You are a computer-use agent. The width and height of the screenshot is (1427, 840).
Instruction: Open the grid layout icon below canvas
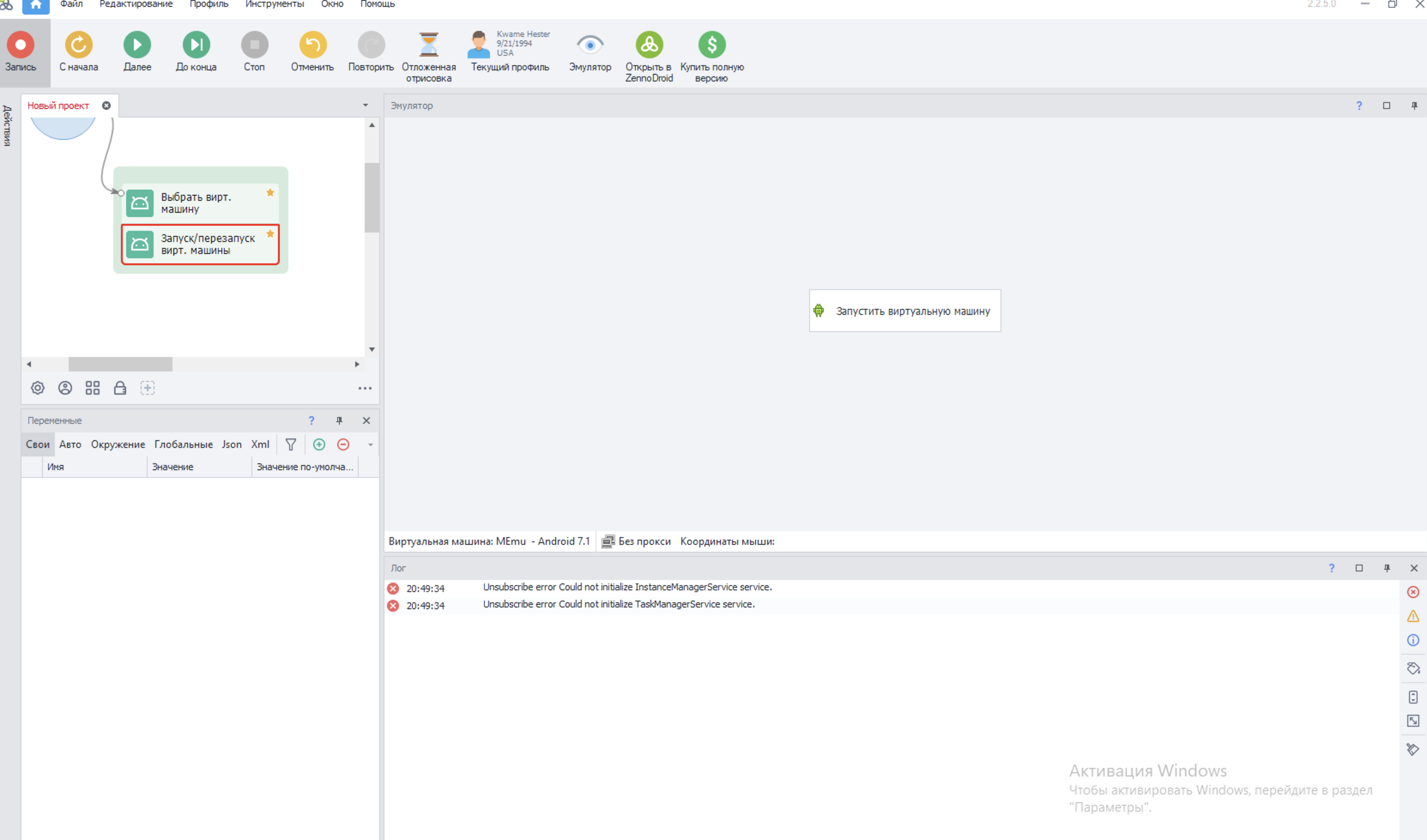[92, 388]
